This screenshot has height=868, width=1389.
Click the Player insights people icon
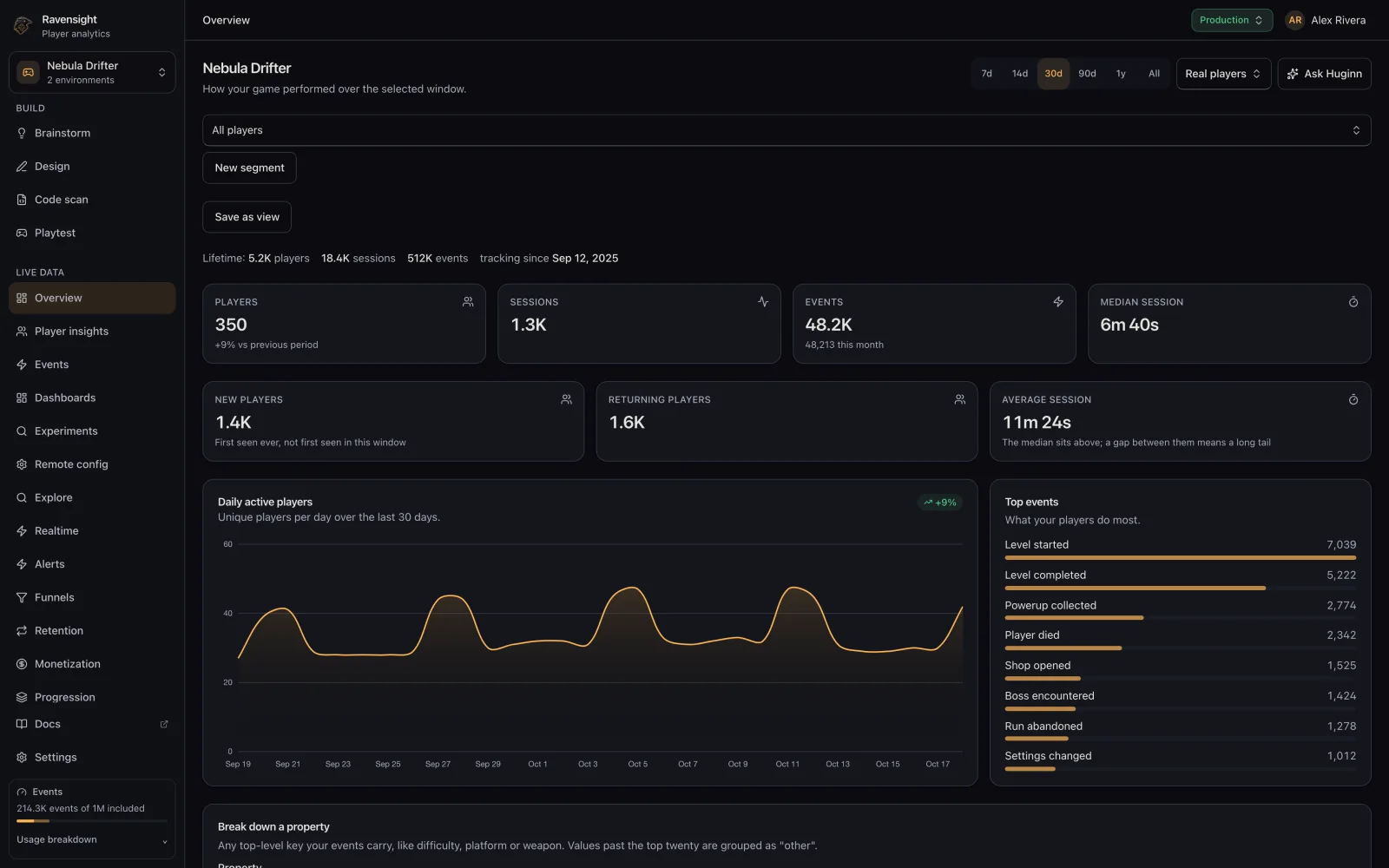pyautogui.click(x=22, y=332)
